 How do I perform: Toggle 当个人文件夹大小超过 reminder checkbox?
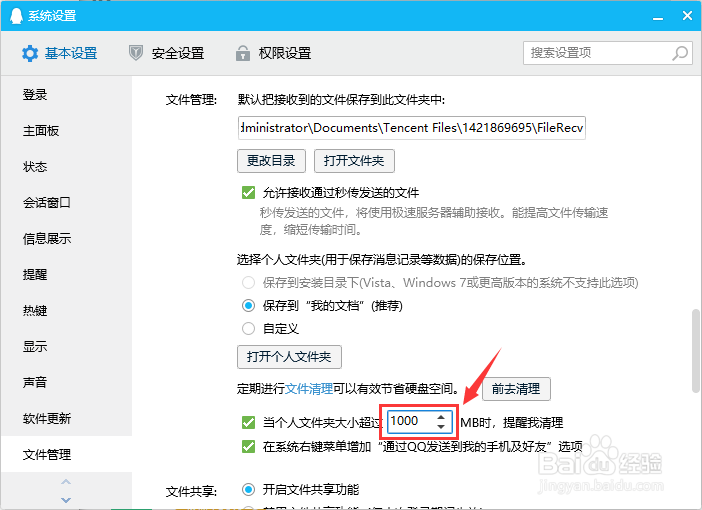(x=248, y=422)
